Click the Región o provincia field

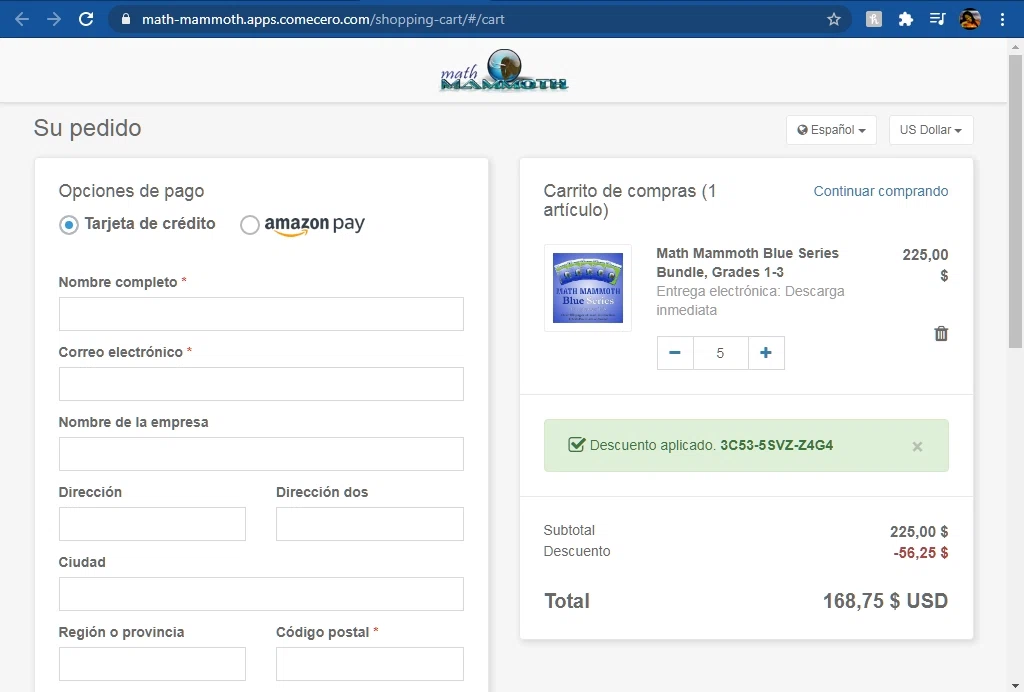(152, 664)
